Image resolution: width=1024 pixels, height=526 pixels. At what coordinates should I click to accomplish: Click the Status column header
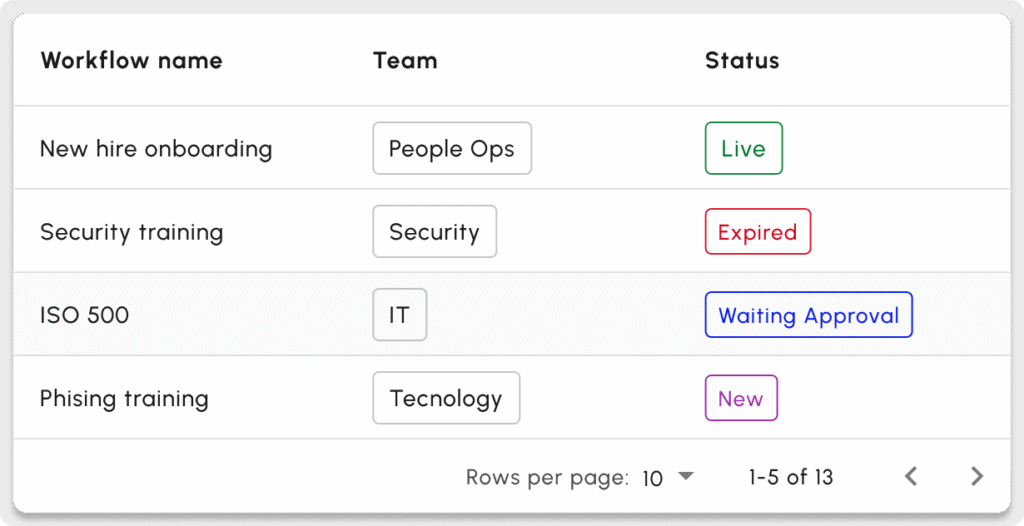pos(742,60)
